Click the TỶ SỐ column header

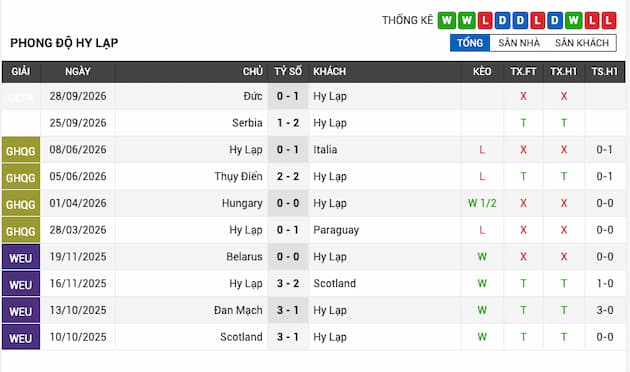click(x=288, y=72)
